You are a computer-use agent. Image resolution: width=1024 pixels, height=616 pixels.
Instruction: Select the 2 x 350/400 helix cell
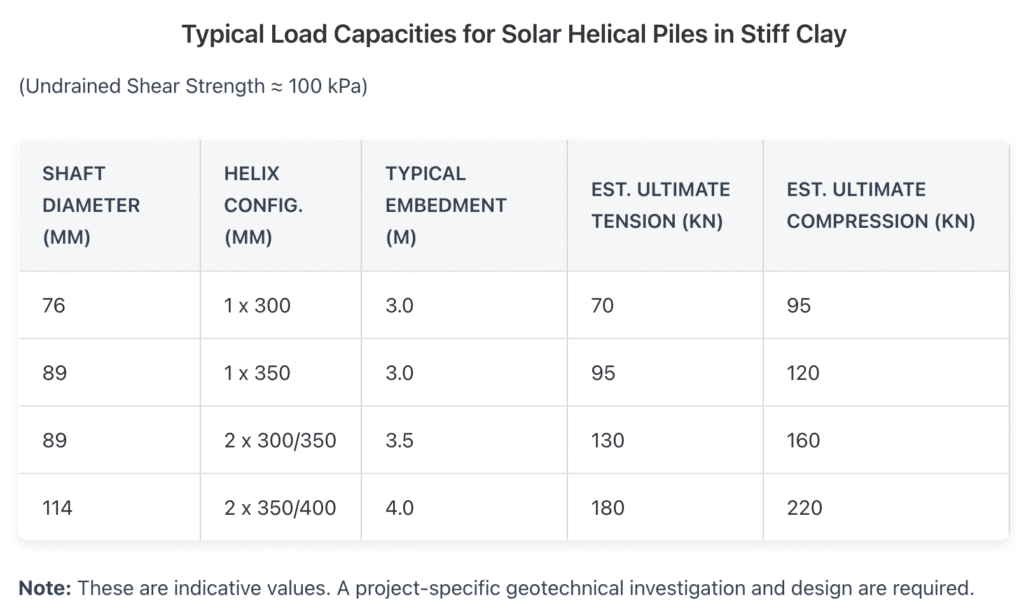coord(280,507)
